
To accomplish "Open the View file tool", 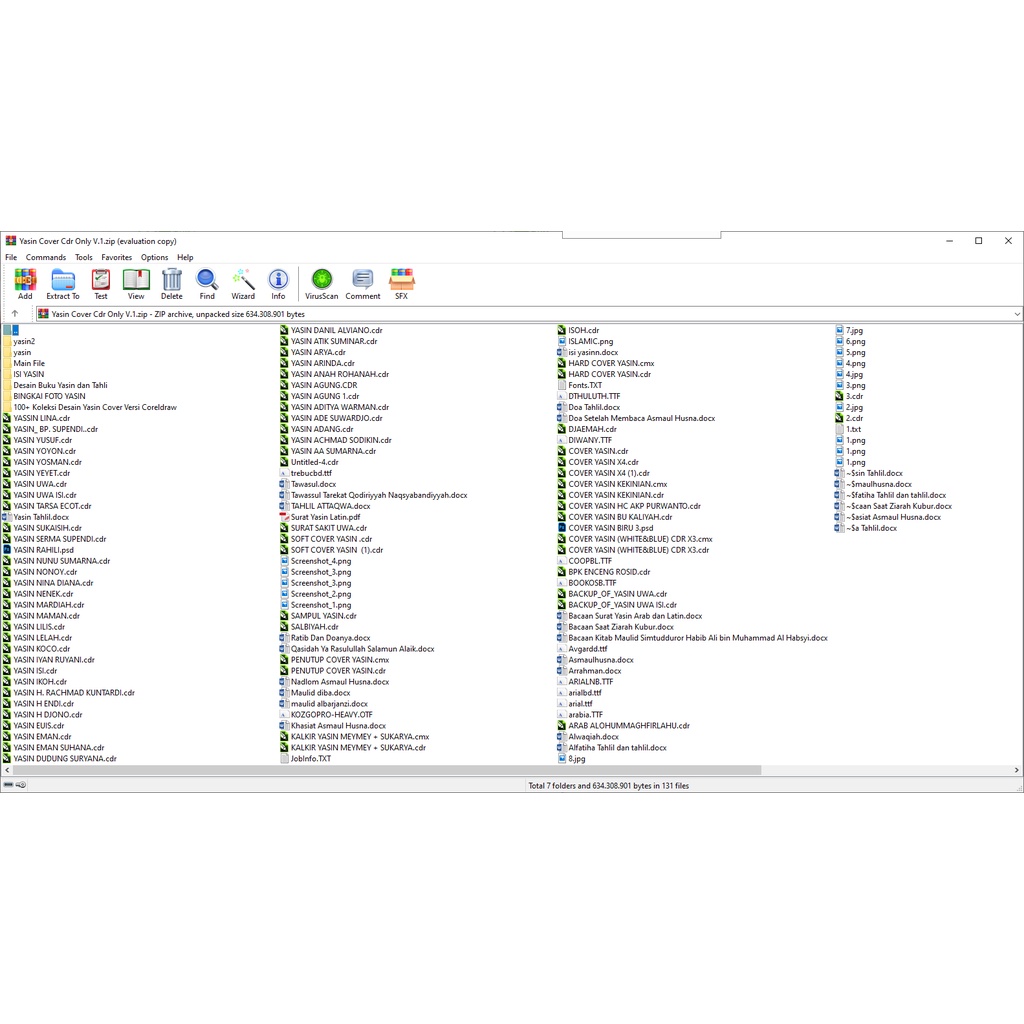I will click(136, 283).
